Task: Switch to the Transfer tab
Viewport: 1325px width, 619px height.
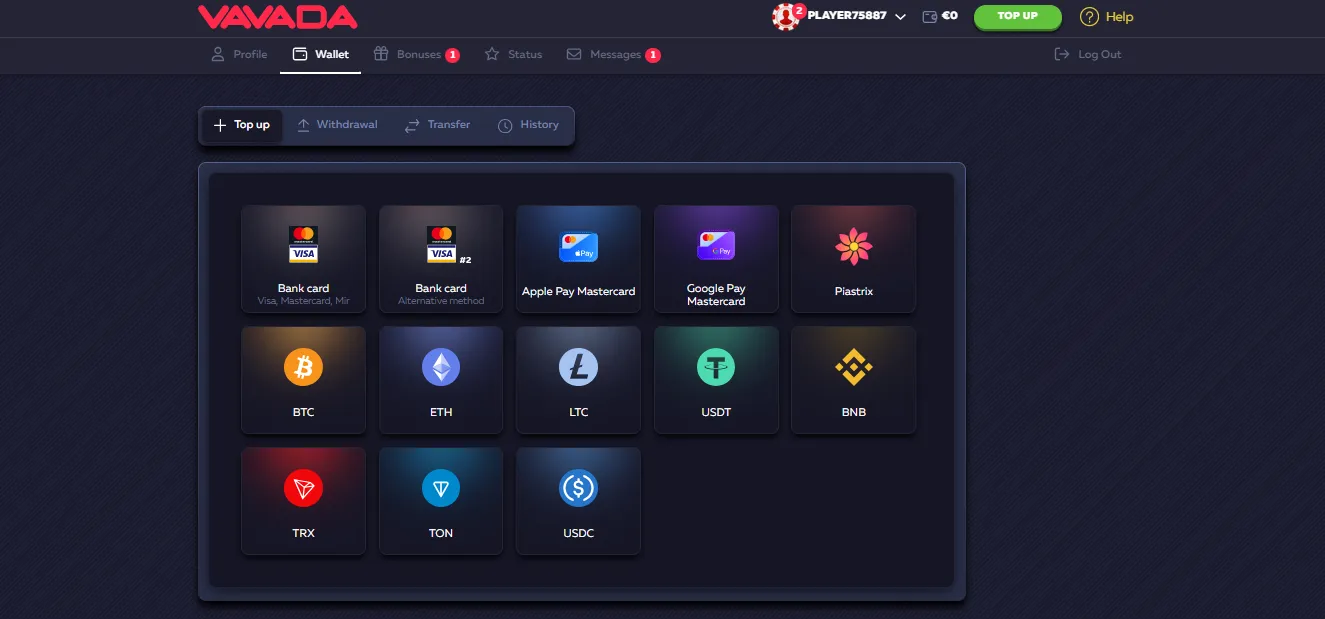Action: [x=437, y=125]
